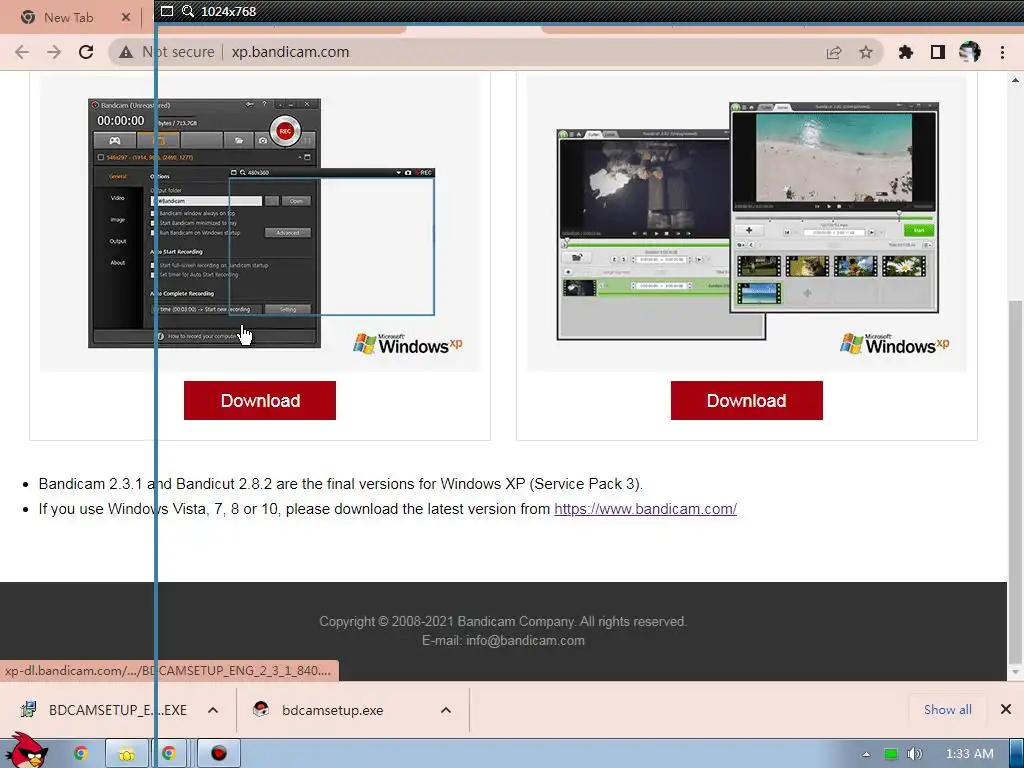
Task: Click the 1:33 AM clock
Action: click(970, 754)
